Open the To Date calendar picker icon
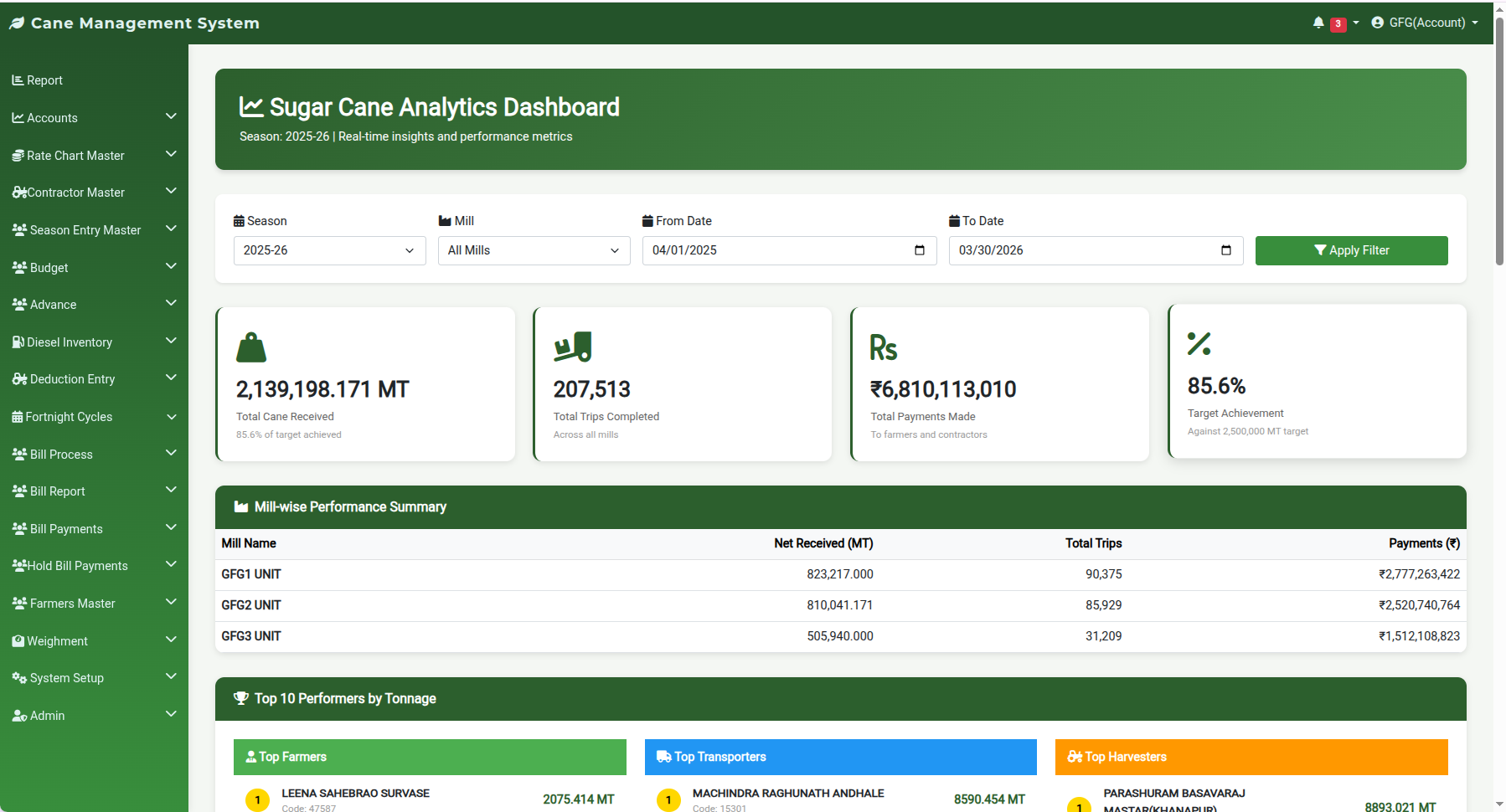The height and width of the screenshot is (812, 1506). (1226, 250)
